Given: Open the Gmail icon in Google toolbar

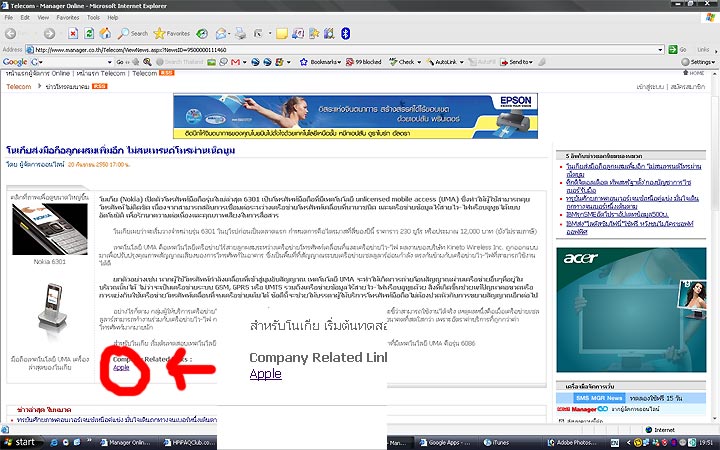Looking at the screenshot, I should 236,62.
